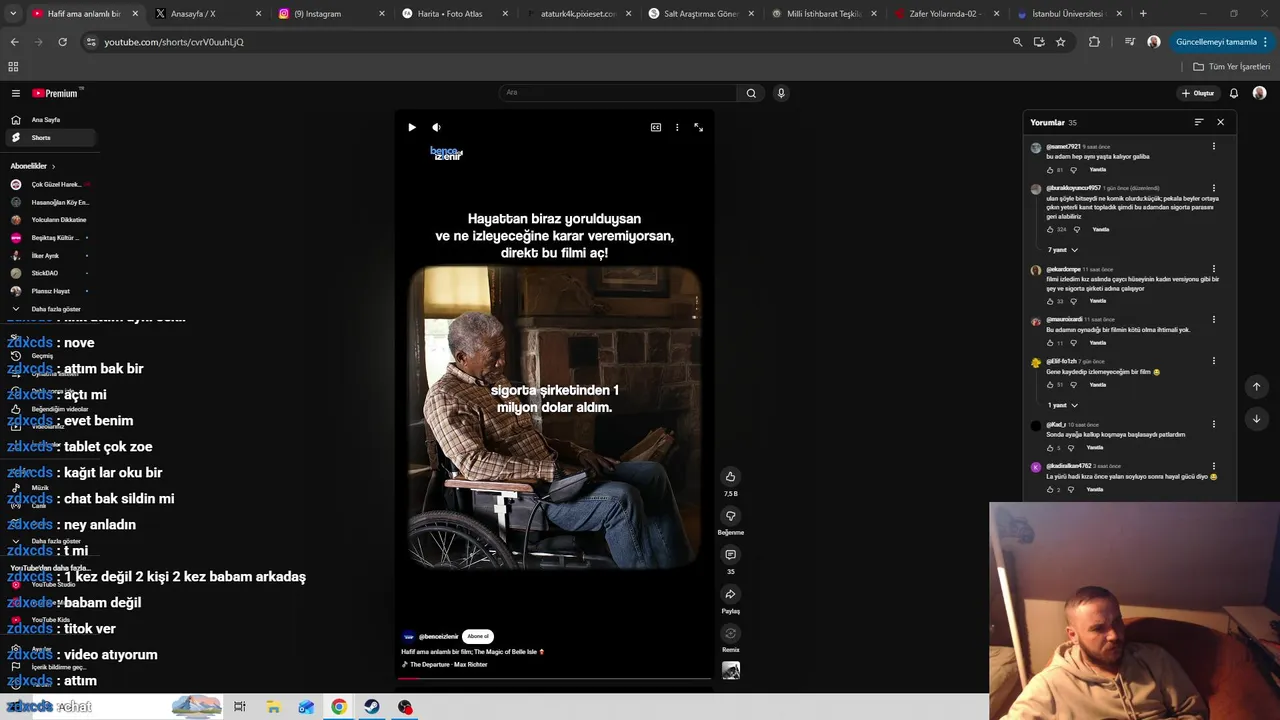This screenshot has height=720, width=1280.
Task: Open the sound thumbnail below Remix
Action: coord(731,670)
